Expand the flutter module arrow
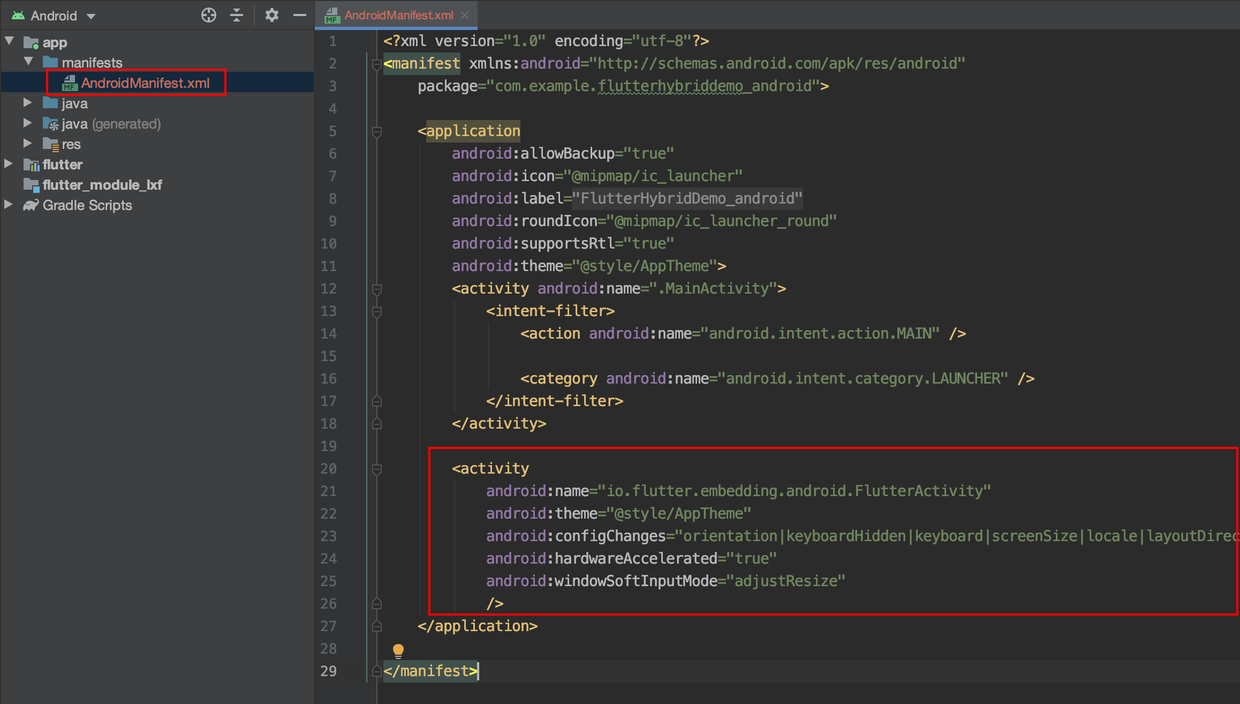Viewport: 1240px width, 704px height. tap(9, 164)
